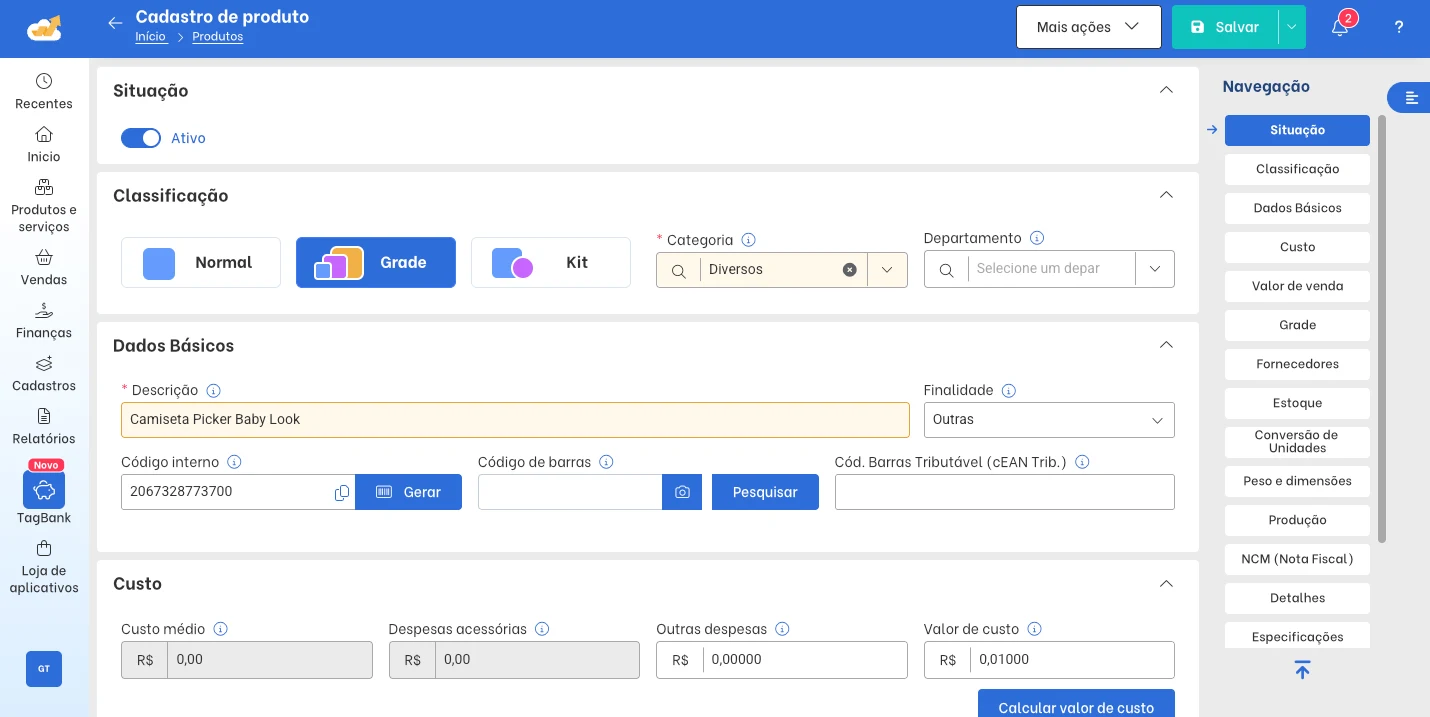Go to Inicio in the sidebar
The image size is (1430, 717).
pos(44,144)
